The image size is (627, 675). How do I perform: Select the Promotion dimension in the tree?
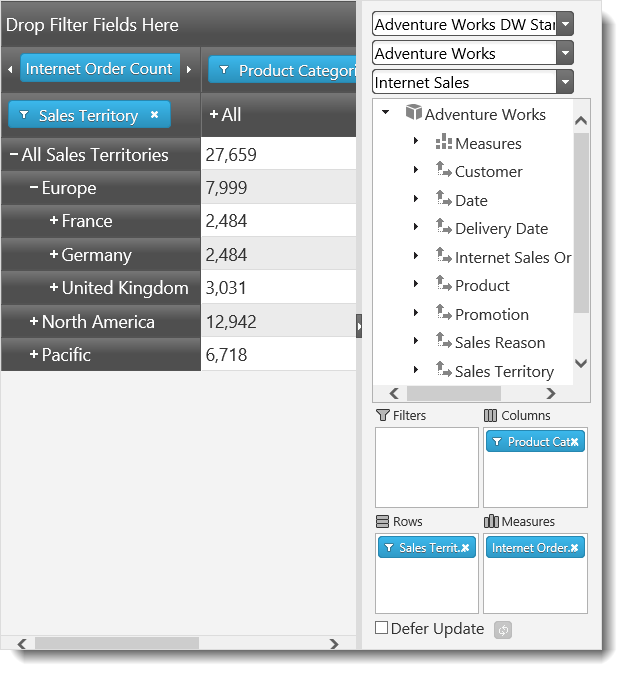[x=491, y=314]
